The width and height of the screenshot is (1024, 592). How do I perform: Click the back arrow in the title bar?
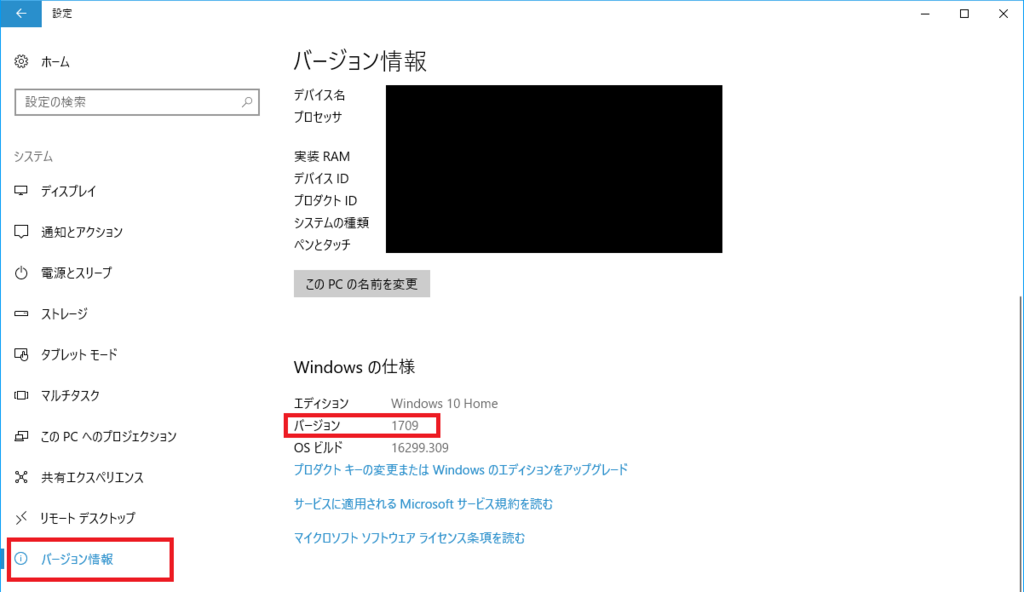click(x=19, y=13)
